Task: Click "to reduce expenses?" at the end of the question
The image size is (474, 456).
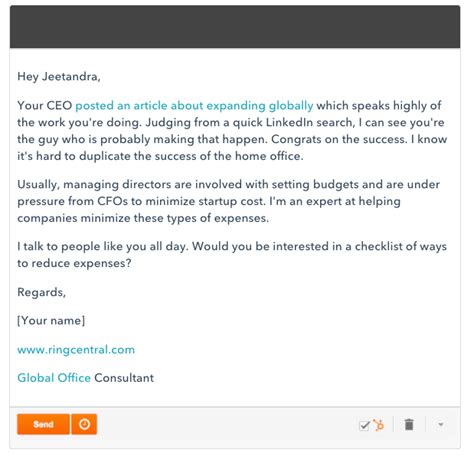Action: click(x=74, y=263)
